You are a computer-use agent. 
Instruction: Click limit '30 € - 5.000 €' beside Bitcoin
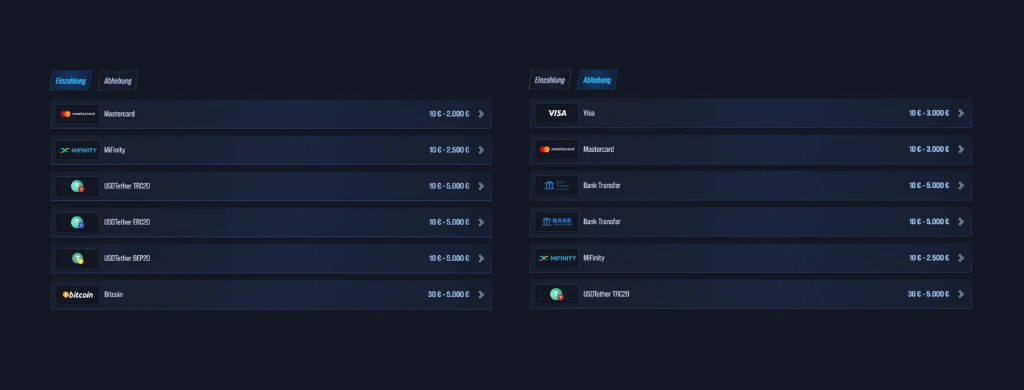(x=449, y=295)
